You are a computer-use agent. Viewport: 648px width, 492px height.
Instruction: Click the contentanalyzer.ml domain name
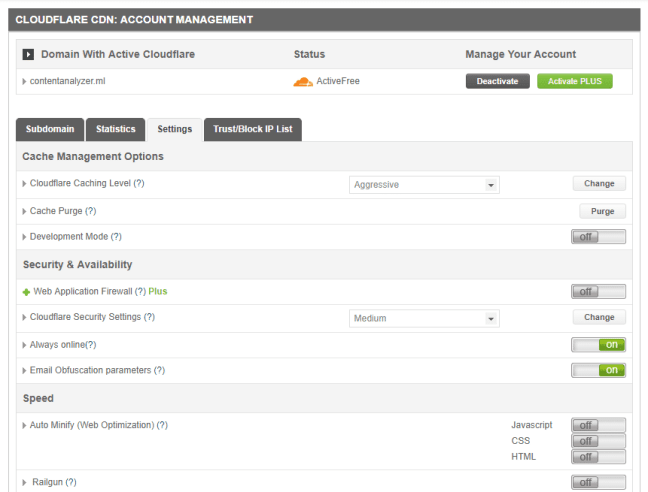[x=67, y=81]
